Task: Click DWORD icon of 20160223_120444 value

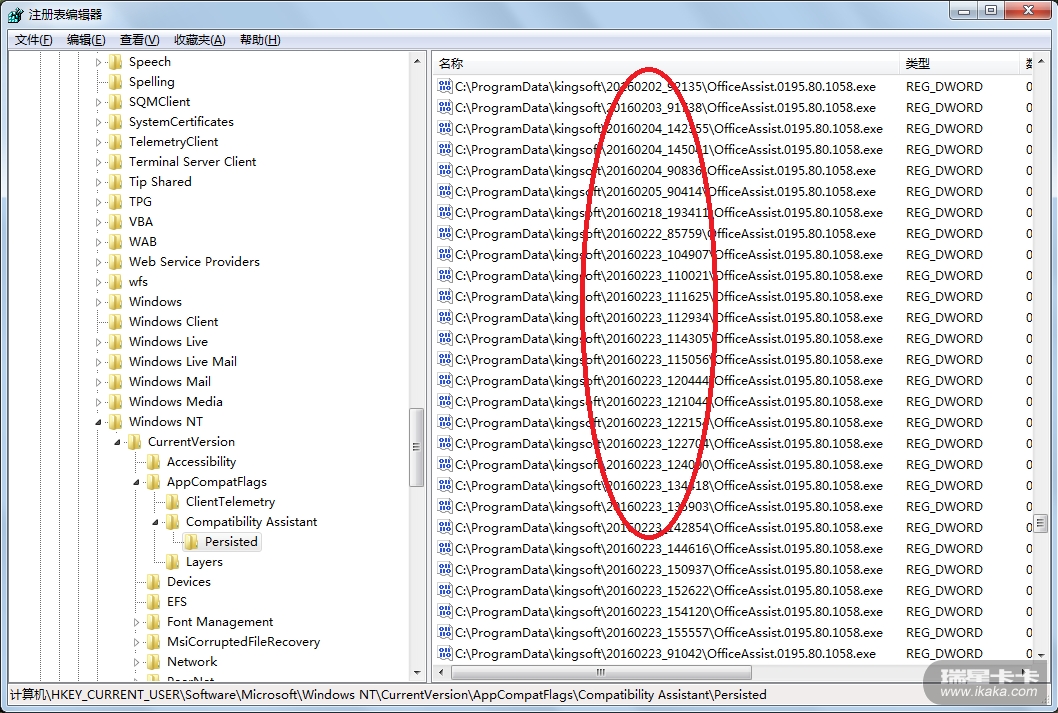Action: 445,380
